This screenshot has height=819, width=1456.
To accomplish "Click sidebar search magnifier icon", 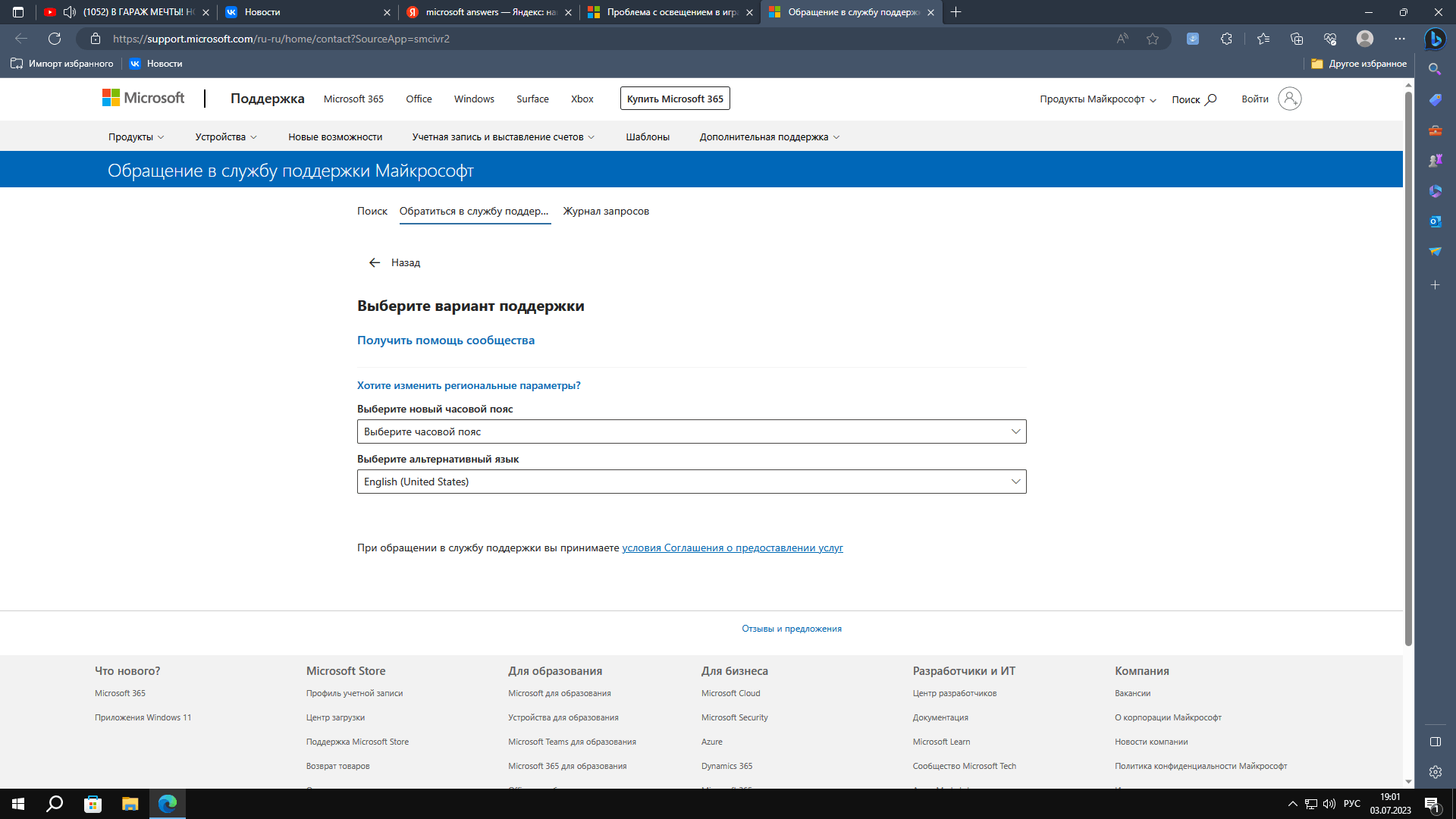I will click(x=1435, y=69).
